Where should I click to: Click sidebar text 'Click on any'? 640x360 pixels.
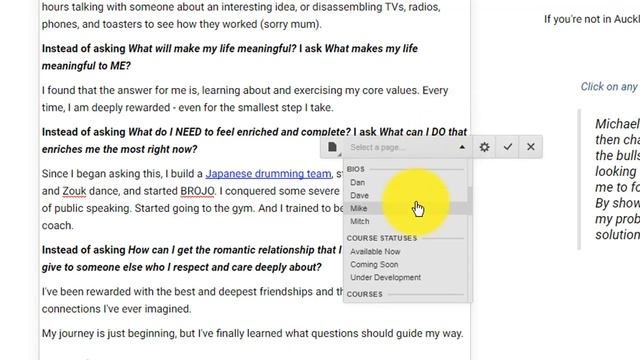pos(609,87)
